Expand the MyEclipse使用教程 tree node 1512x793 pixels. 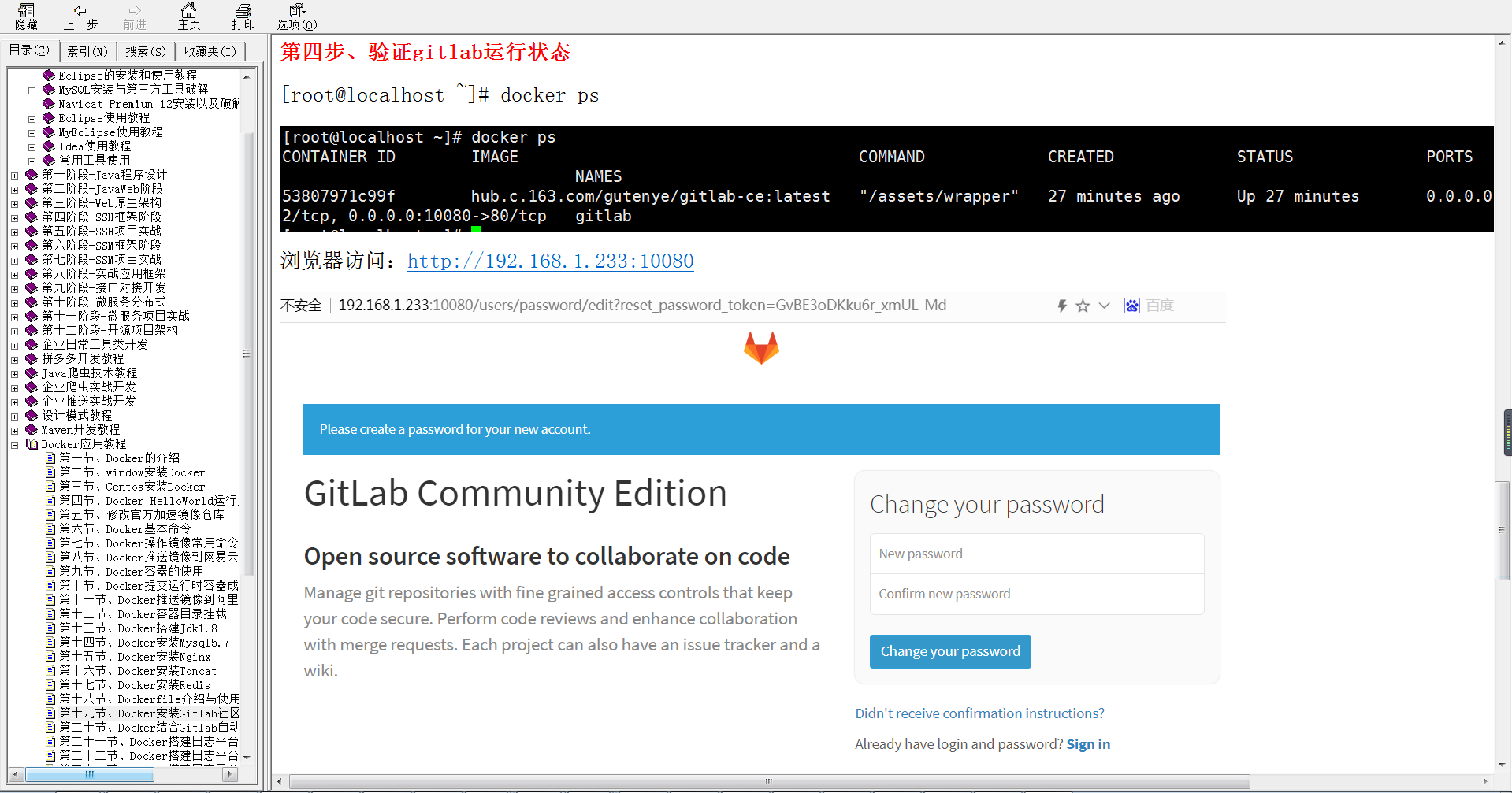coord(32,133)
